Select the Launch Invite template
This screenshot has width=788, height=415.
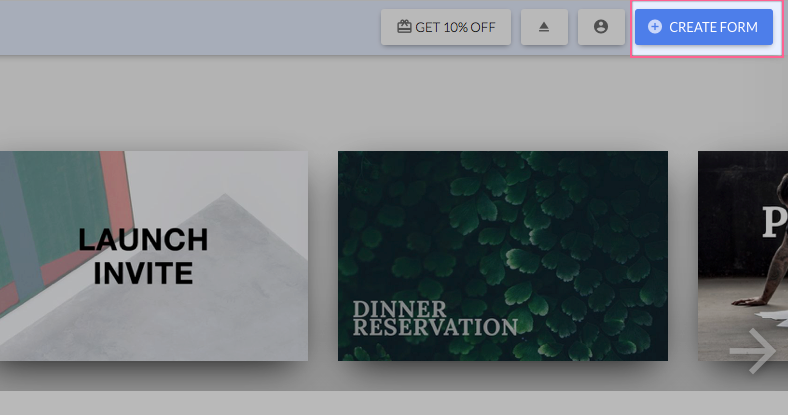tap(154, 256)
